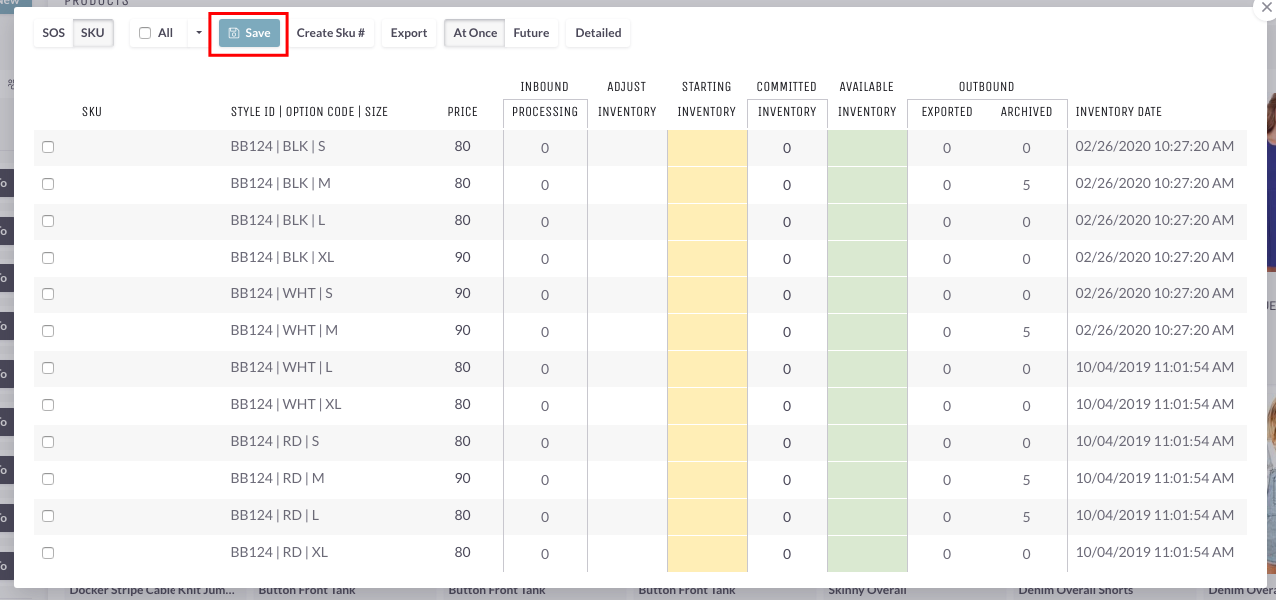The image size is (1276, 600).
Task: Click yellow starting inventory cell for BLK | S
Action: 706,148
